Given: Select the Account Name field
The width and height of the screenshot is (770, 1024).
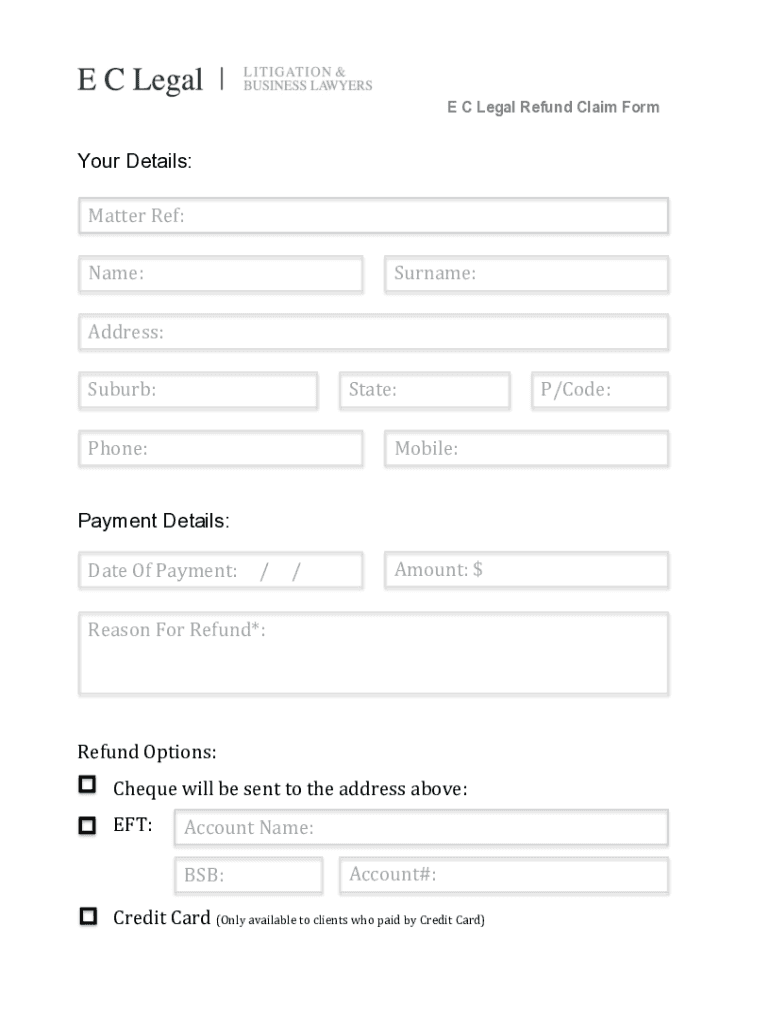Looking at the screenshot, I should tap(421, 828).
